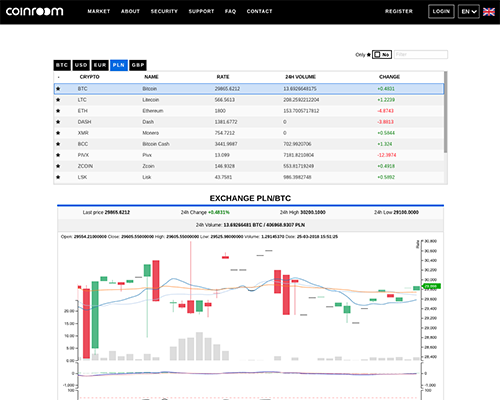This screenshot has width=500, height=400.
Task: Open the MARKET menu item
Action: coord(99,11)
